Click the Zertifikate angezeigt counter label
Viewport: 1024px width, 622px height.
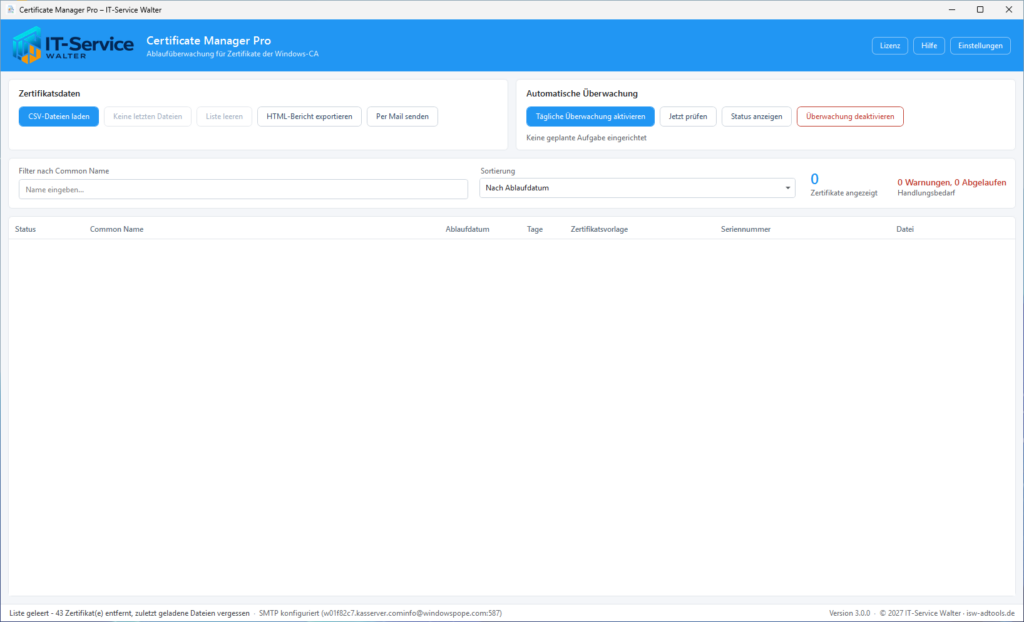(844, 193)
